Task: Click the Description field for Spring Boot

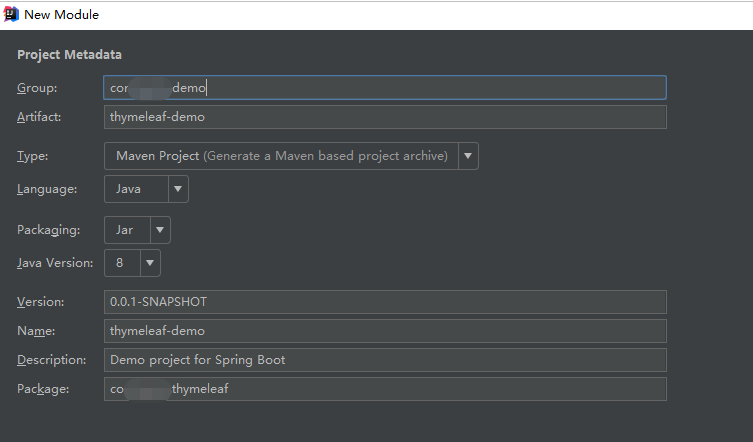Action: (384, 360)
